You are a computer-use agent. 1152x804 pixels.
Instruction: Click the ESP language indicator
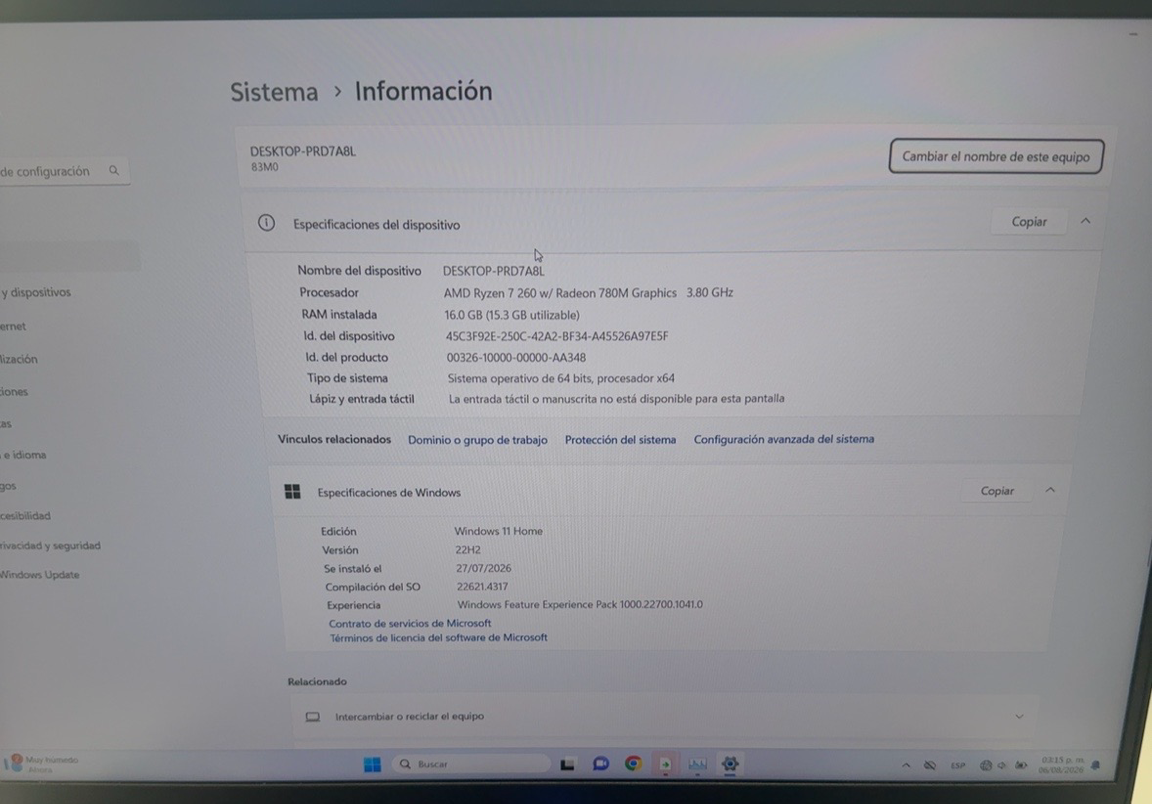(958, 765)
